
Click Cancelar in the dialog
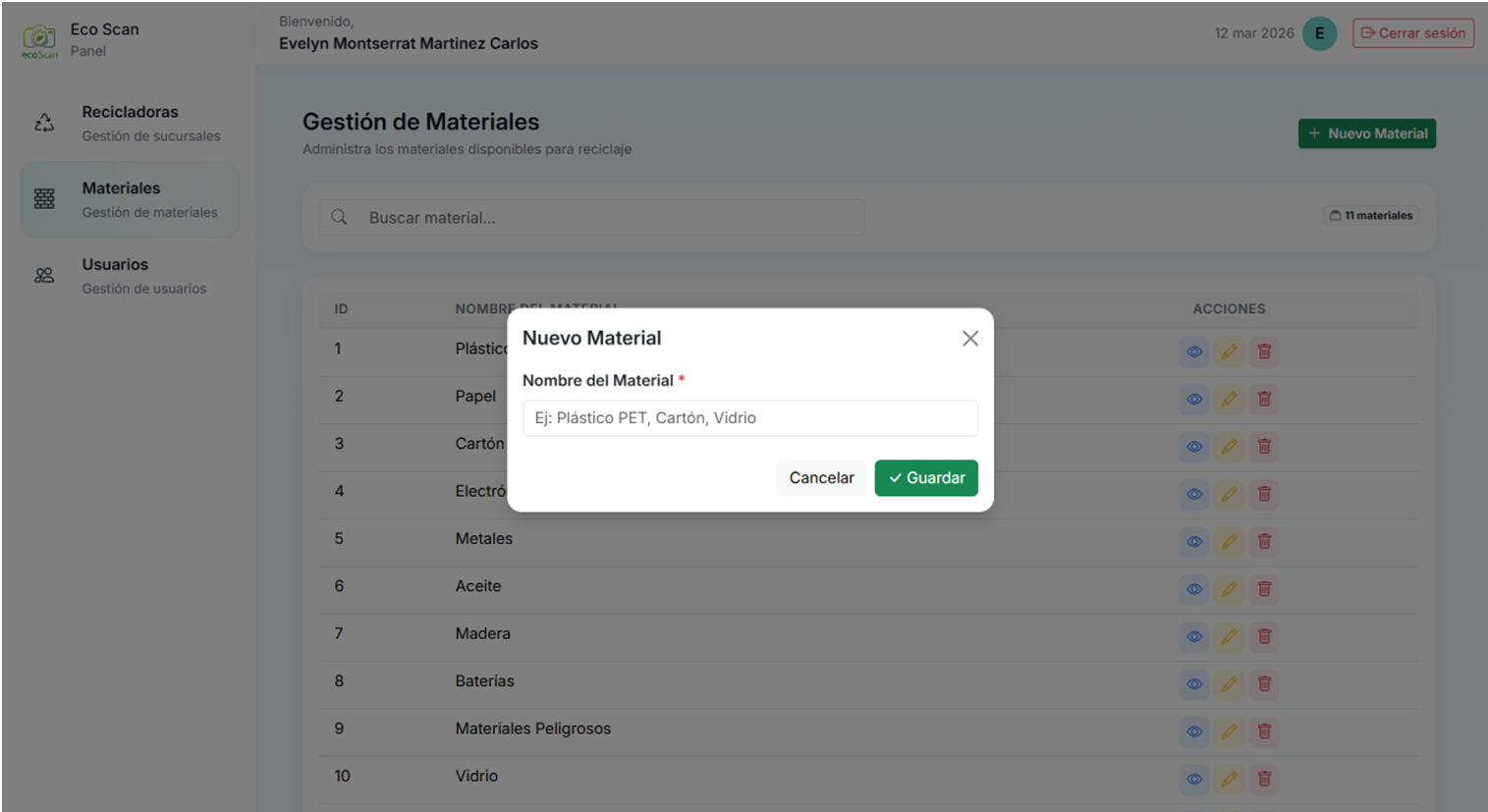click(821, 477)
